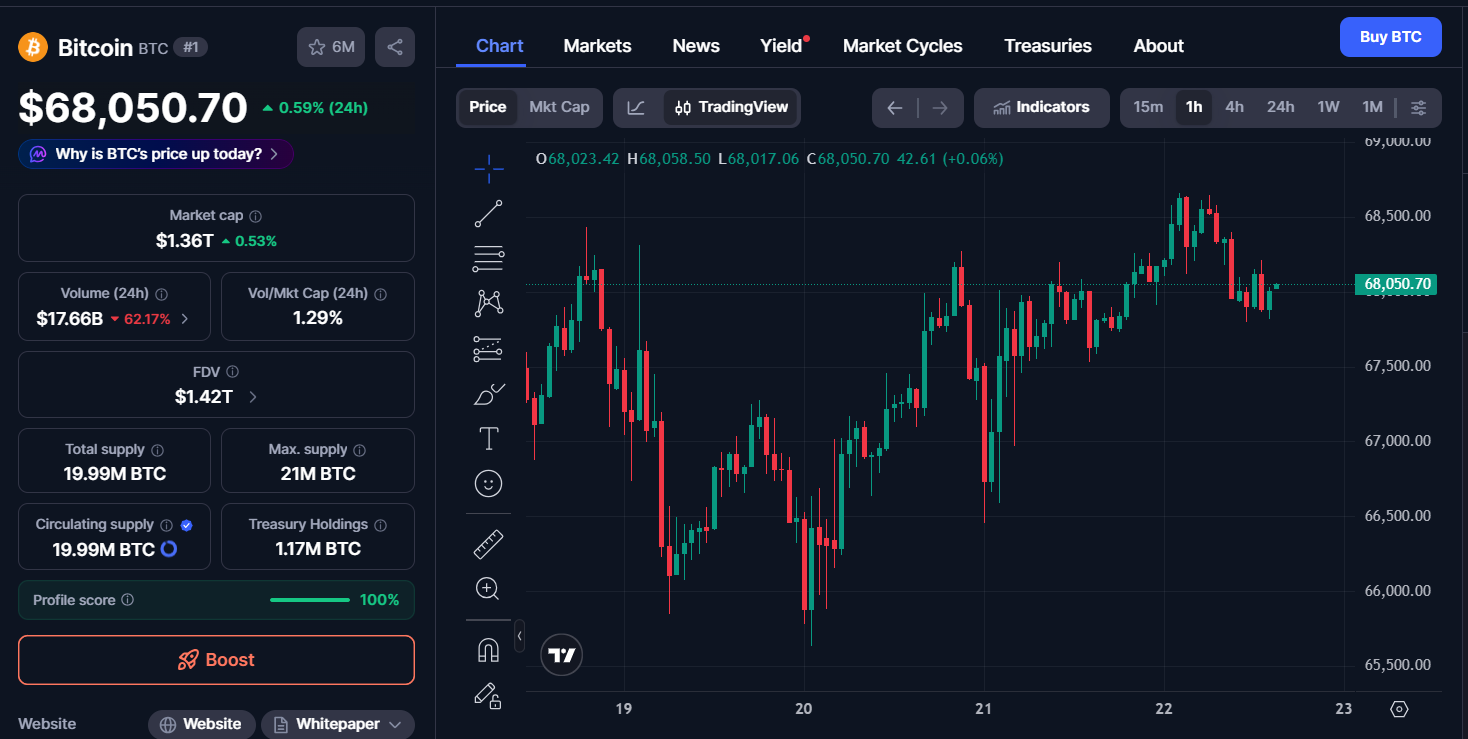This screenshot has height=739, width=1468.
Task: Set interval to 1W
Action: (x=1328, y=107)
